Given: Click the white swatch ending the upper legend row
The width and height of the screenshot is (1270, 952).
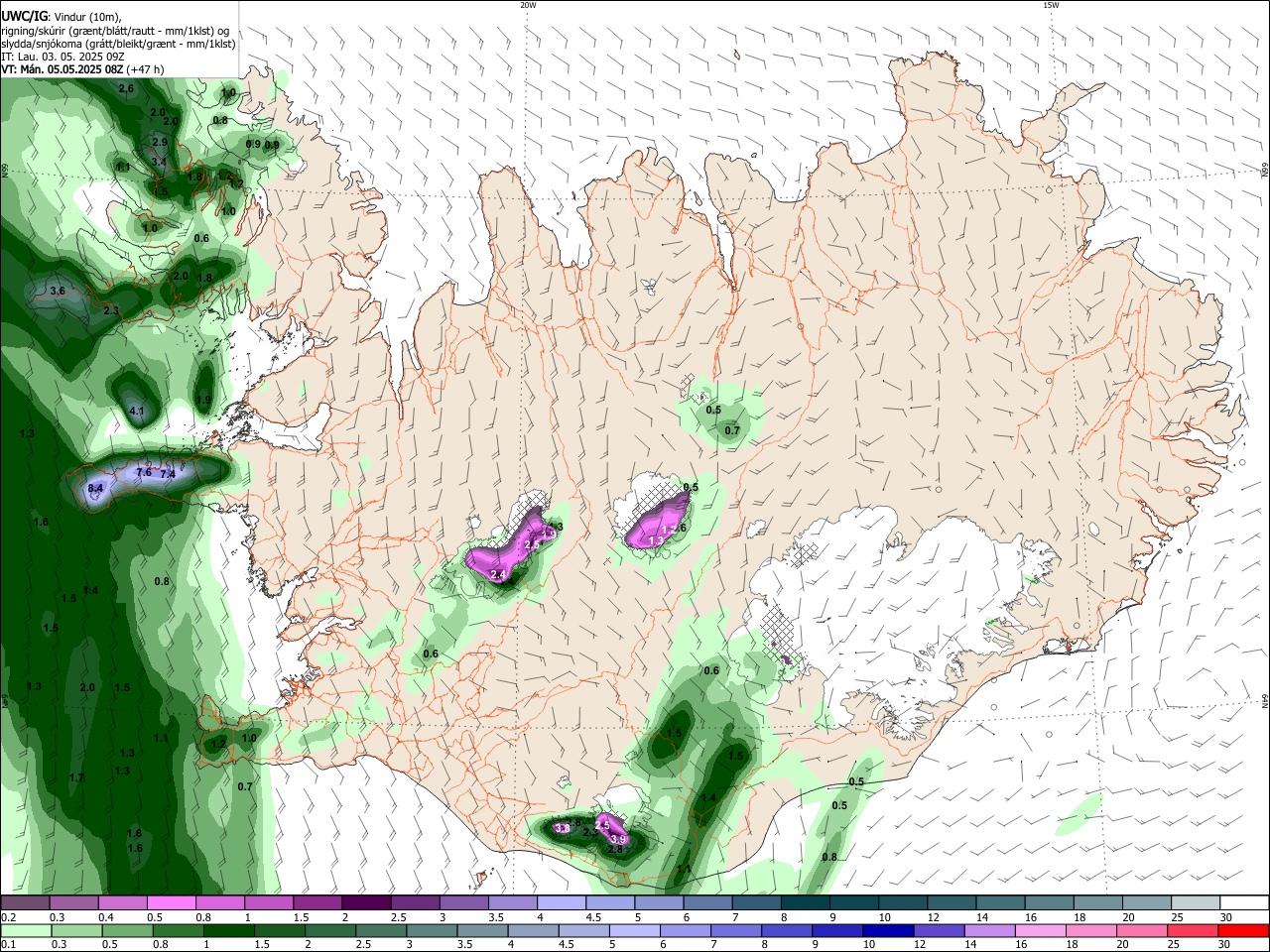Looking at the screenshot, I should pyautogui.click(x=1244, y=902).
